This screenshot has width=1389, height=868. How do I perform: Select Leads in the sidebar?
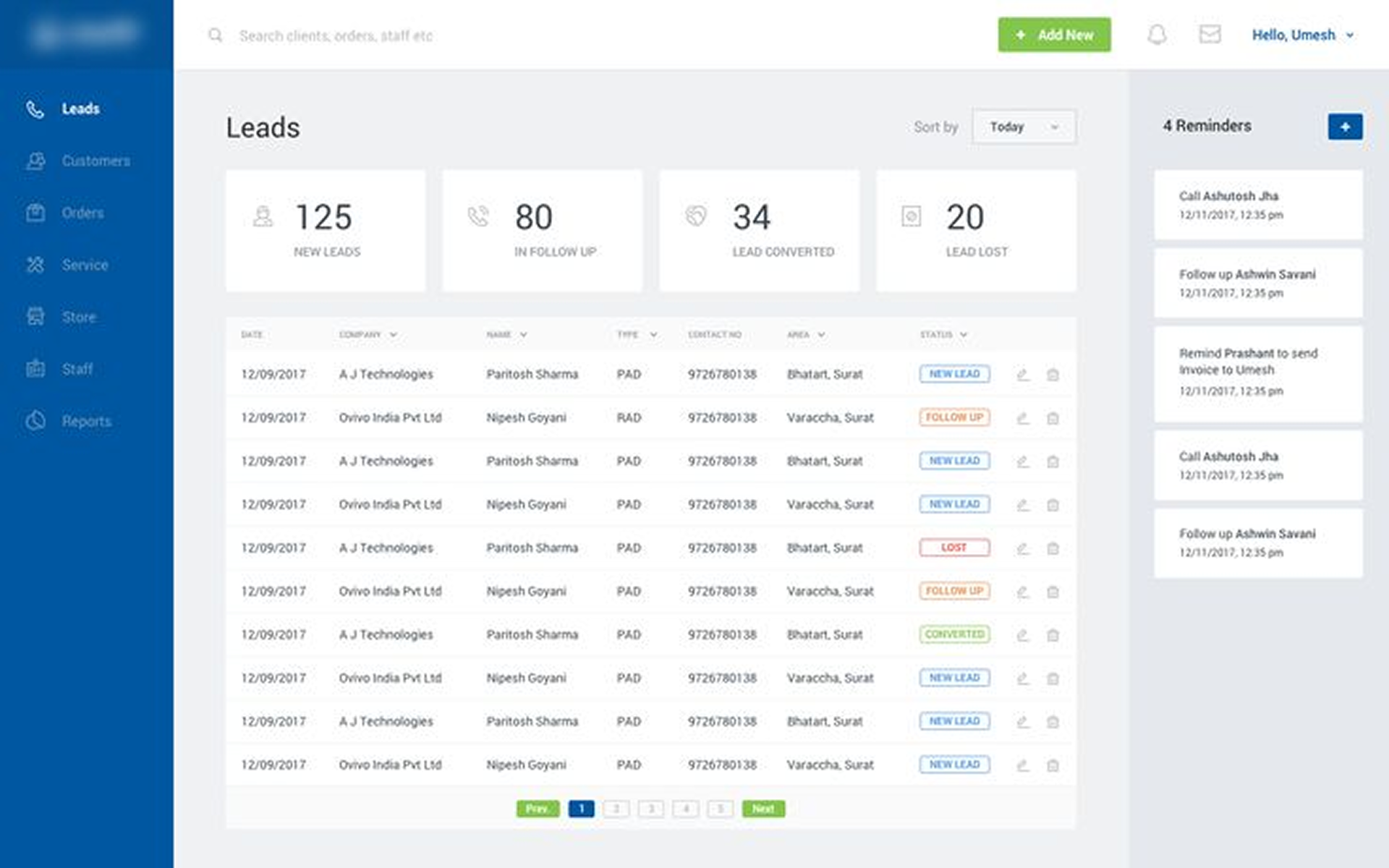(80, 109)
